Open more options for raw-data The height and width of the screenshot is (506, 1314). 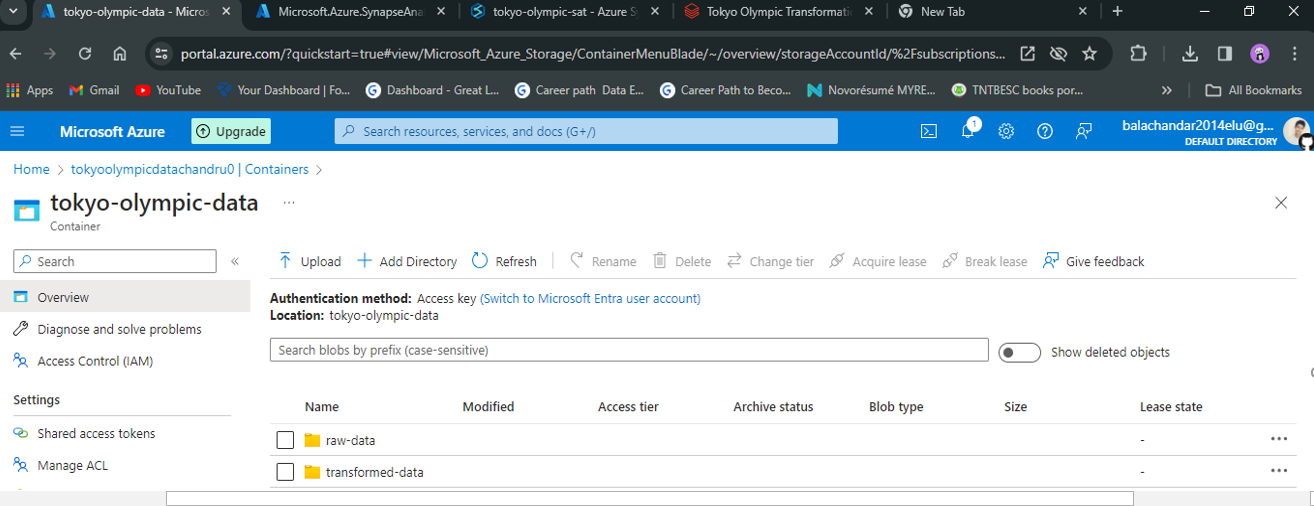point(1279,439)
